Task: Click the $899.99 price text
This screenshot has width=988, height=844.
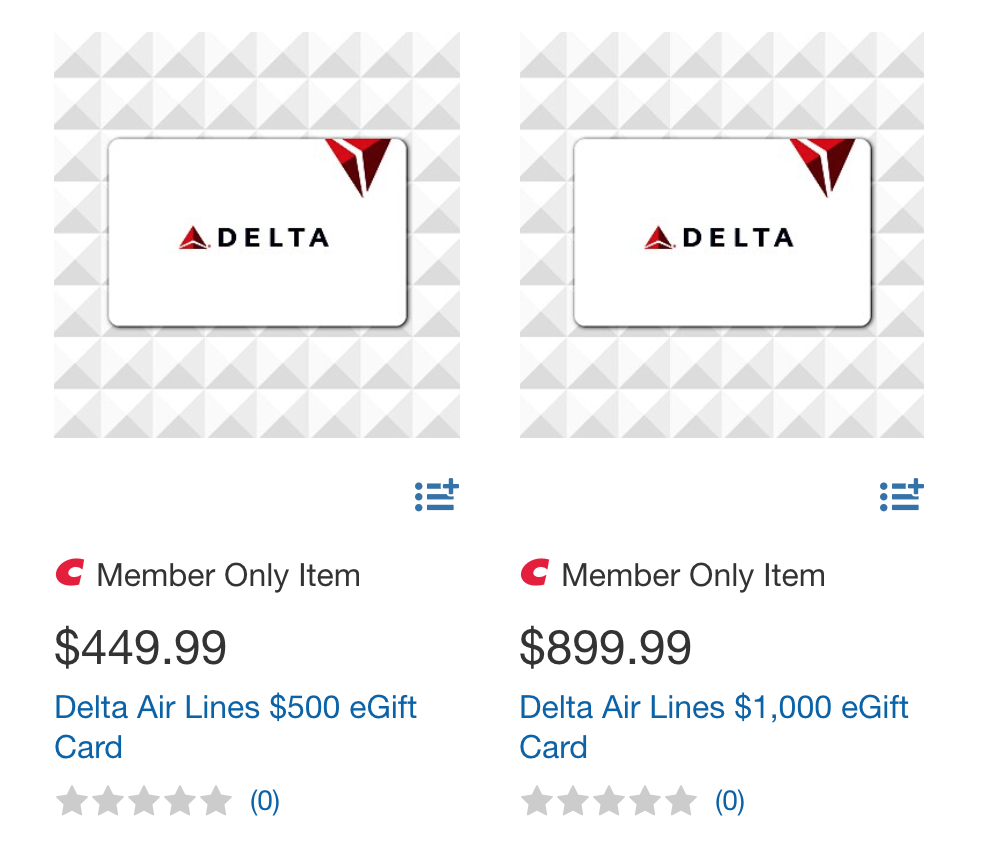Action: tap(605, 647)
